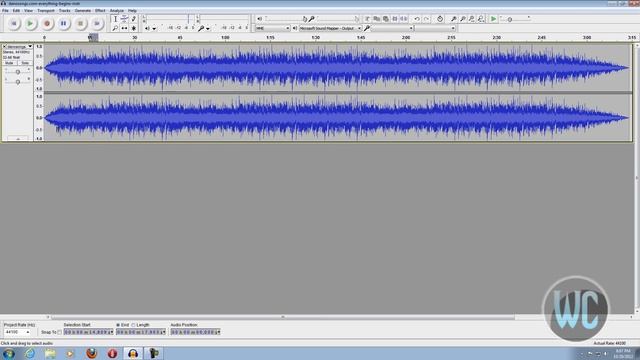Open the Edit menu
Image resolution: width=640 pixels, height=360 pixels.
click(16, 11)
